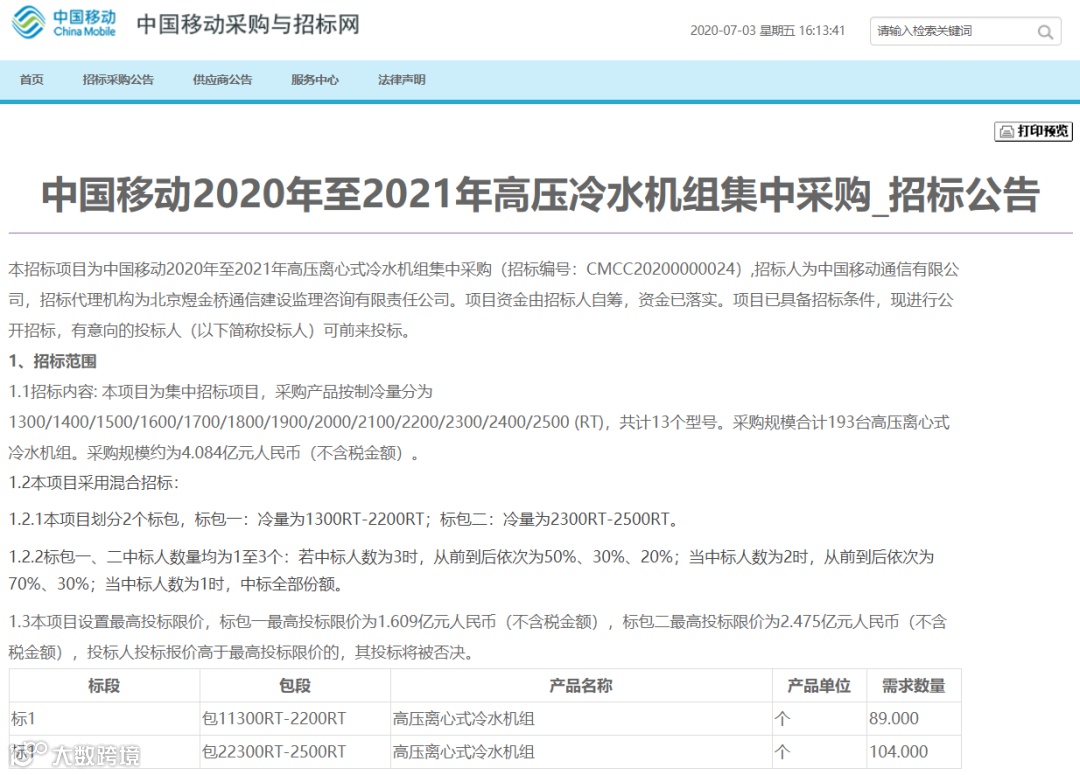This screenshot has width=1080, height=775.
Task: Open the 招标采购公告 menu item
Action: (118, 80)
